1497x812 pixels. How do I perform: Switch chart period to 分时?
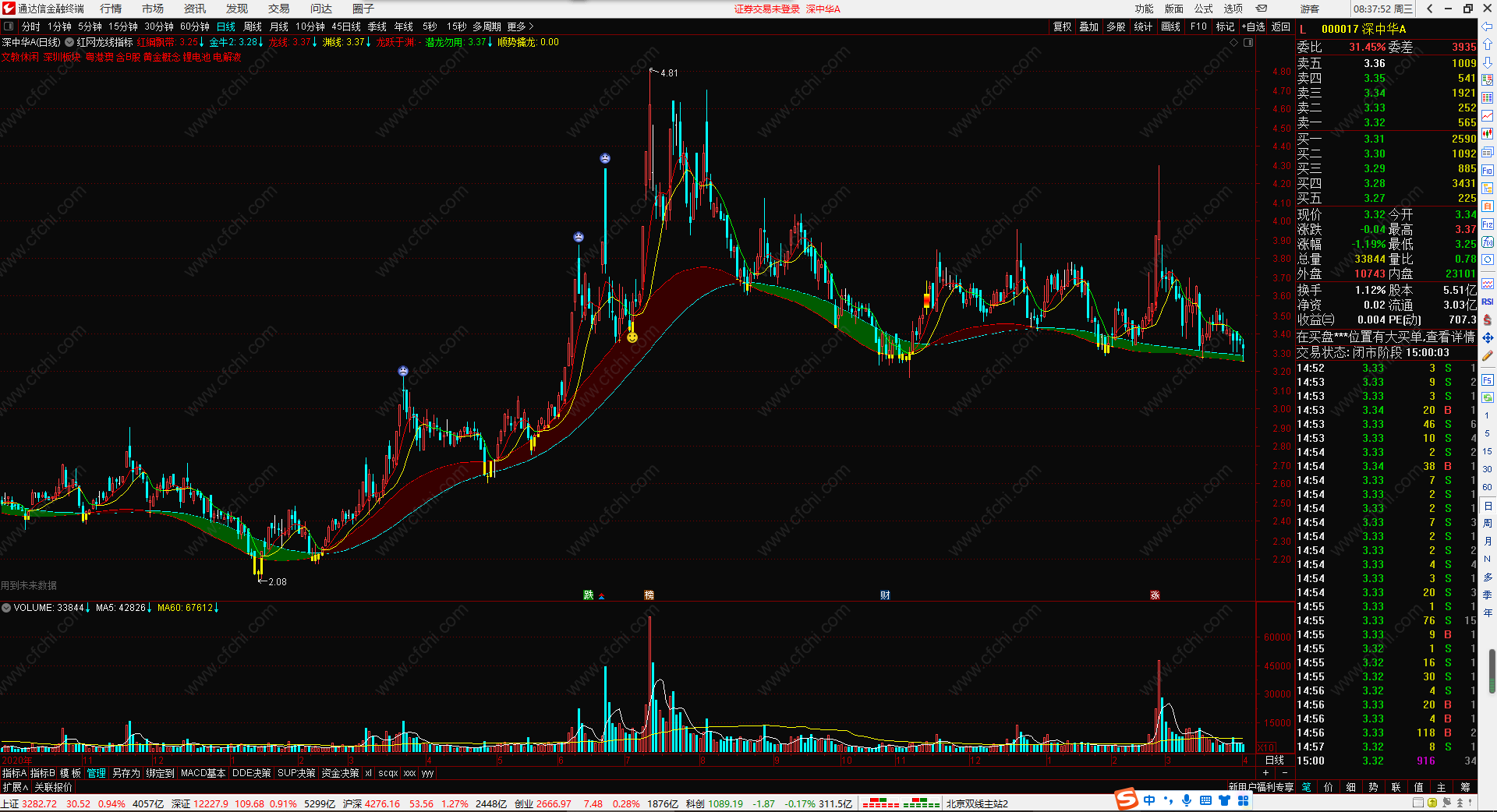31,26
